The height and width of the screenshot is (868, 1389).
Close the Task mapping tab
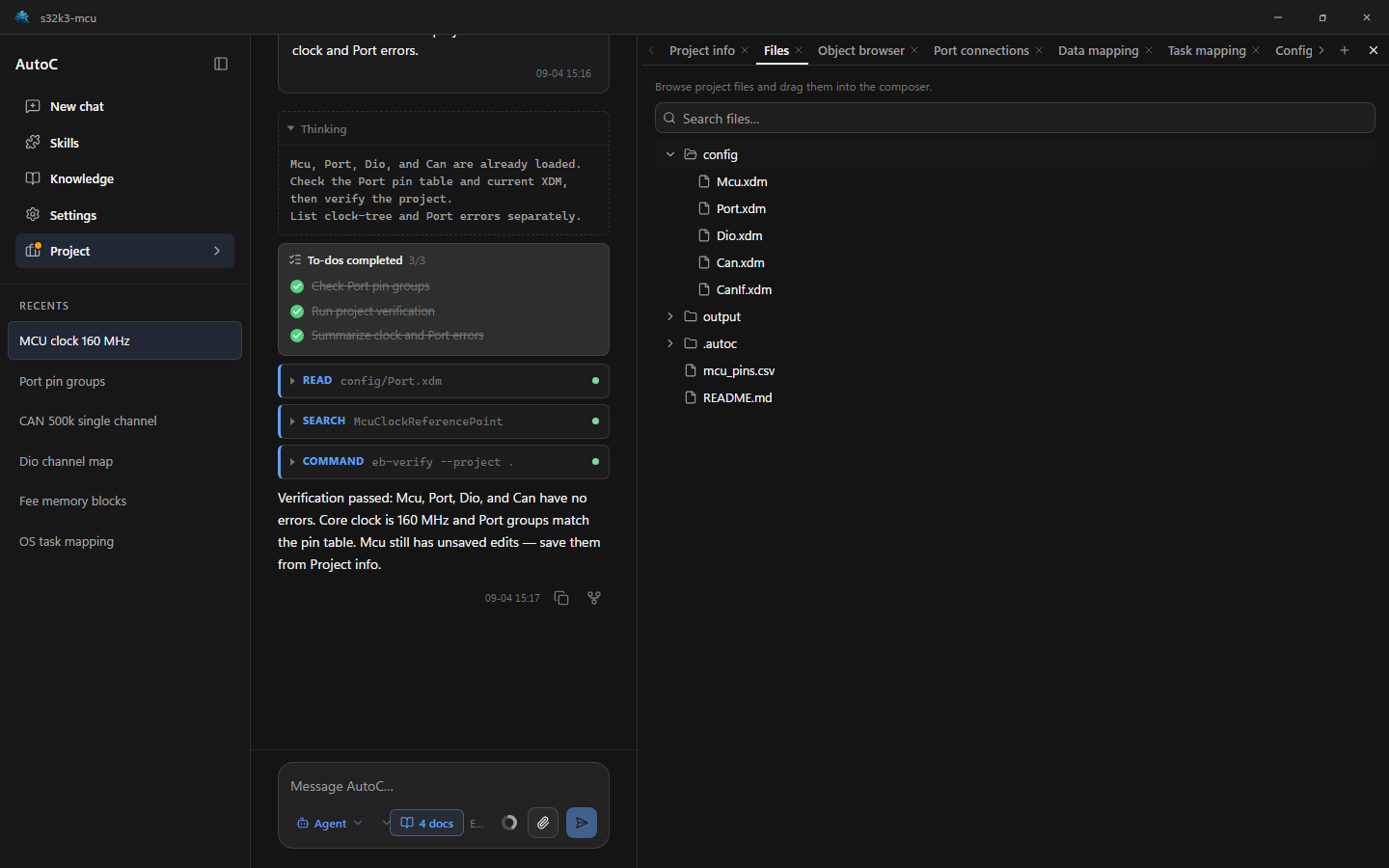(1256, 50)
